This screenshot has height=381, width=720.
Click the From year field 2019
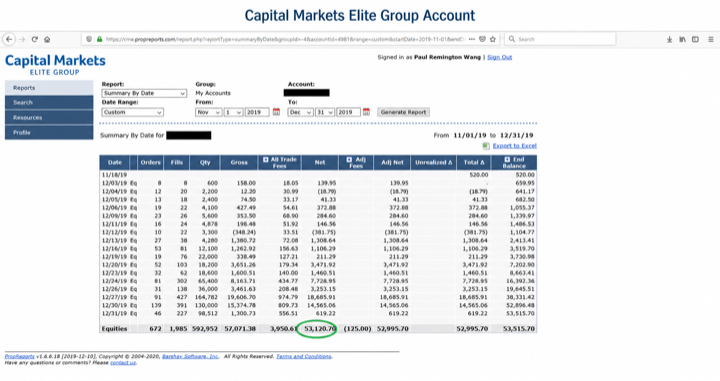coord(257,112)
